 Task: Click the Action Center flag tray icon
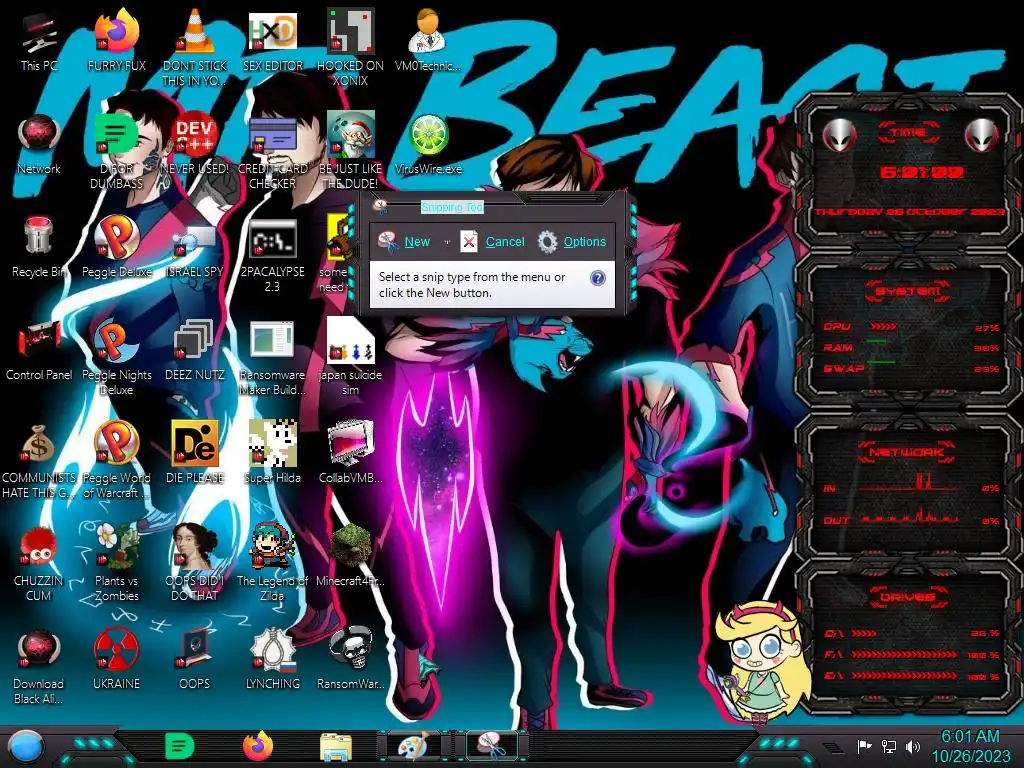864,746
